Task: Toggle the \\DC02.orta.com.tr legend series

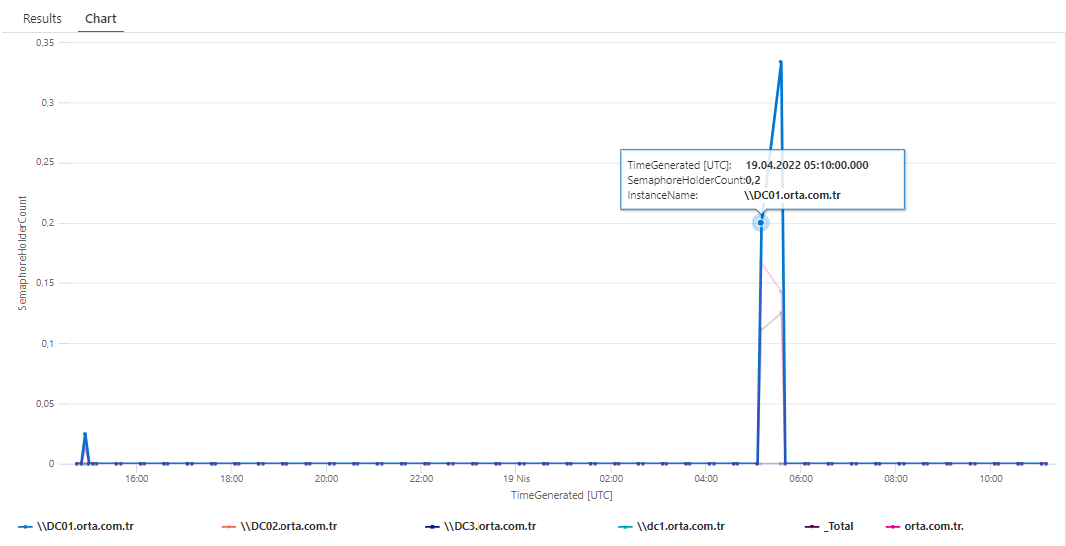Action: point(280,526)
